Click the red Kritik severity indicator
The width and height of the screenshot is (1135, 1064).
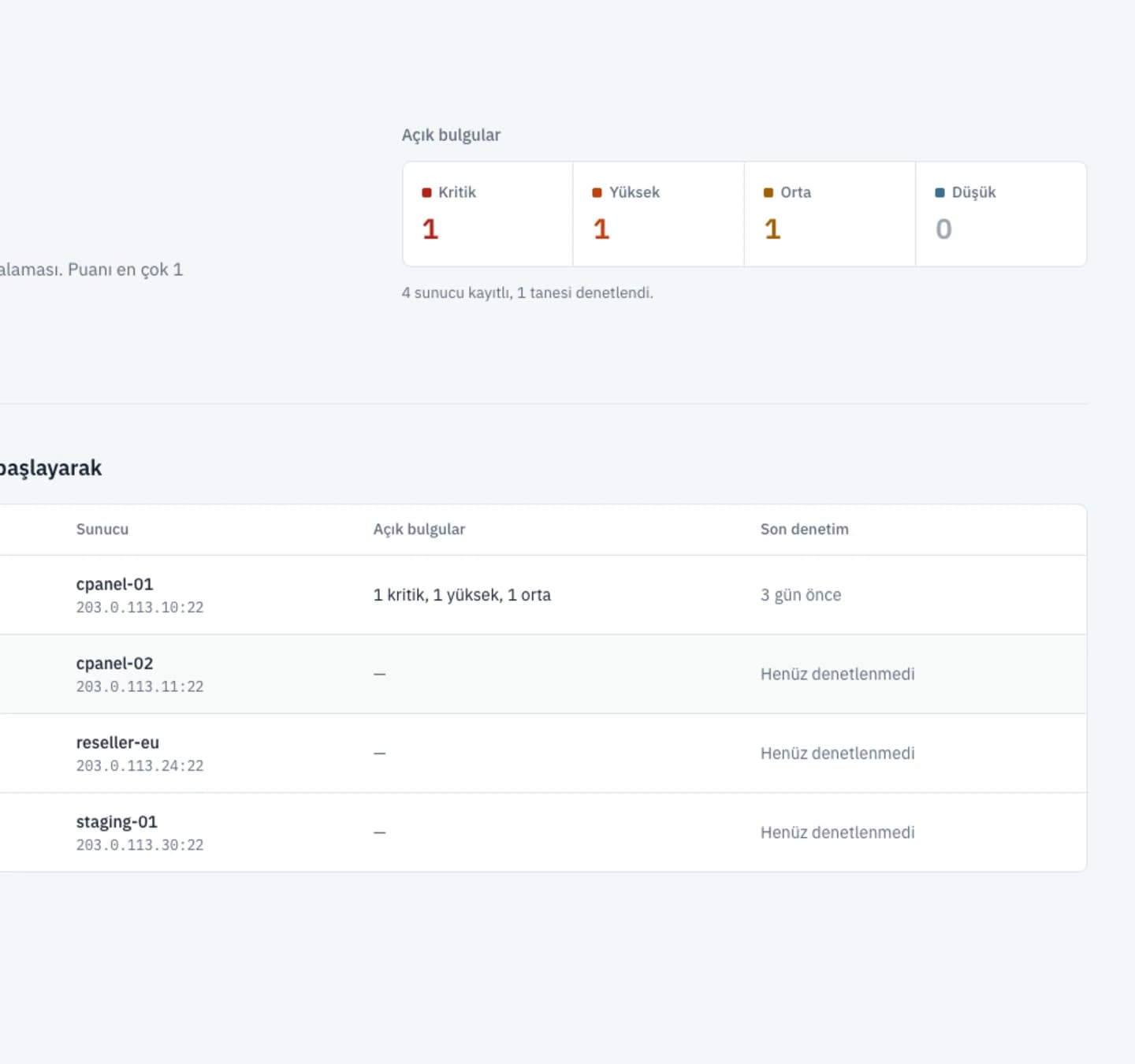tap(426, 192)
